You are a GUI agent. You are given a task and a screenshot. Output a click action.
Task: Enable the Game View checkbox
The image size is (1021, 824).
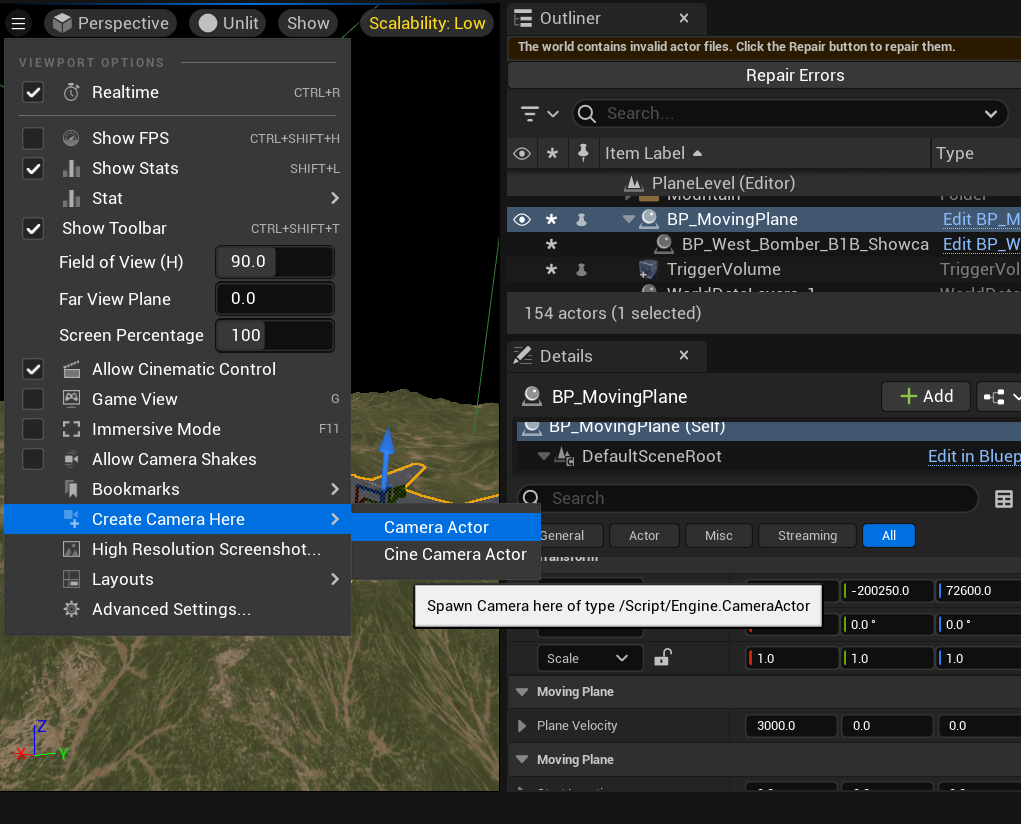pyautogui.click(x=33, y=399)
